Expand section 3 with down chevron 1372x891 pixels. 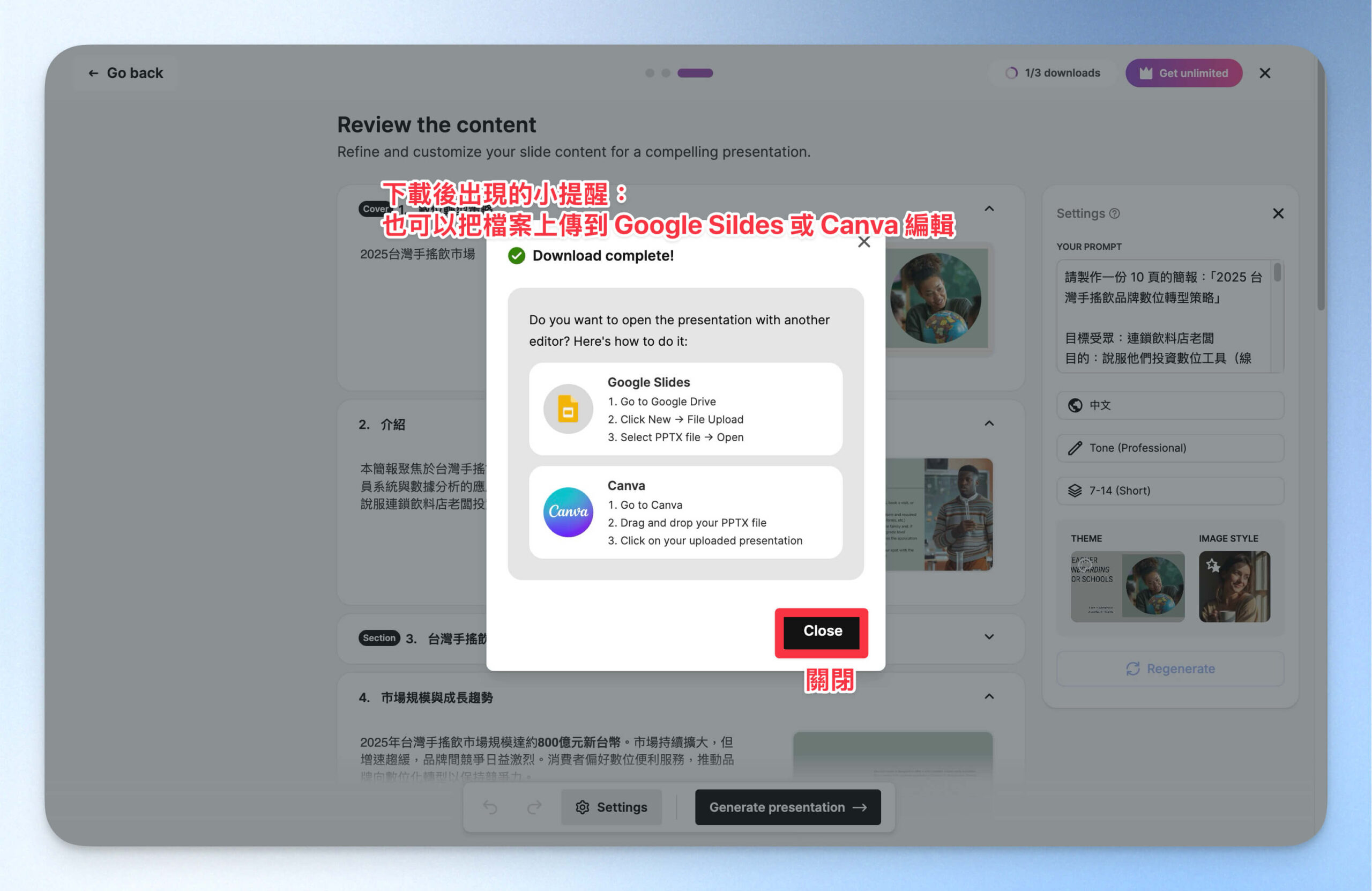pos(989,637)
